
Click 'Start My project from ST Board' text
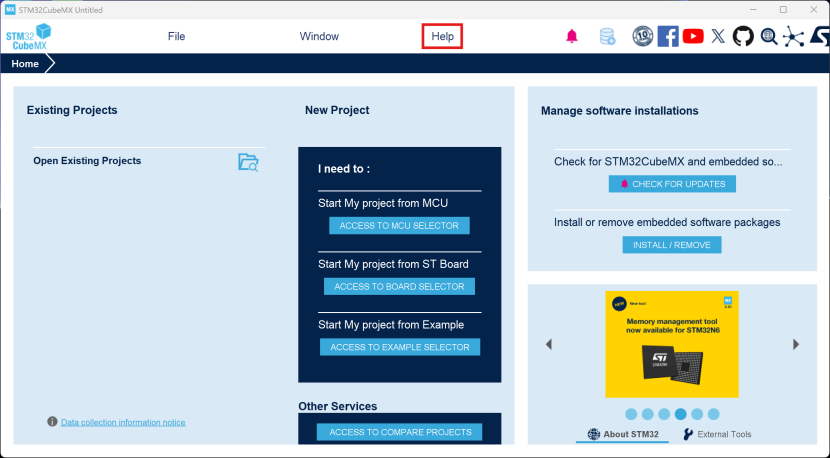coord(393,264)
